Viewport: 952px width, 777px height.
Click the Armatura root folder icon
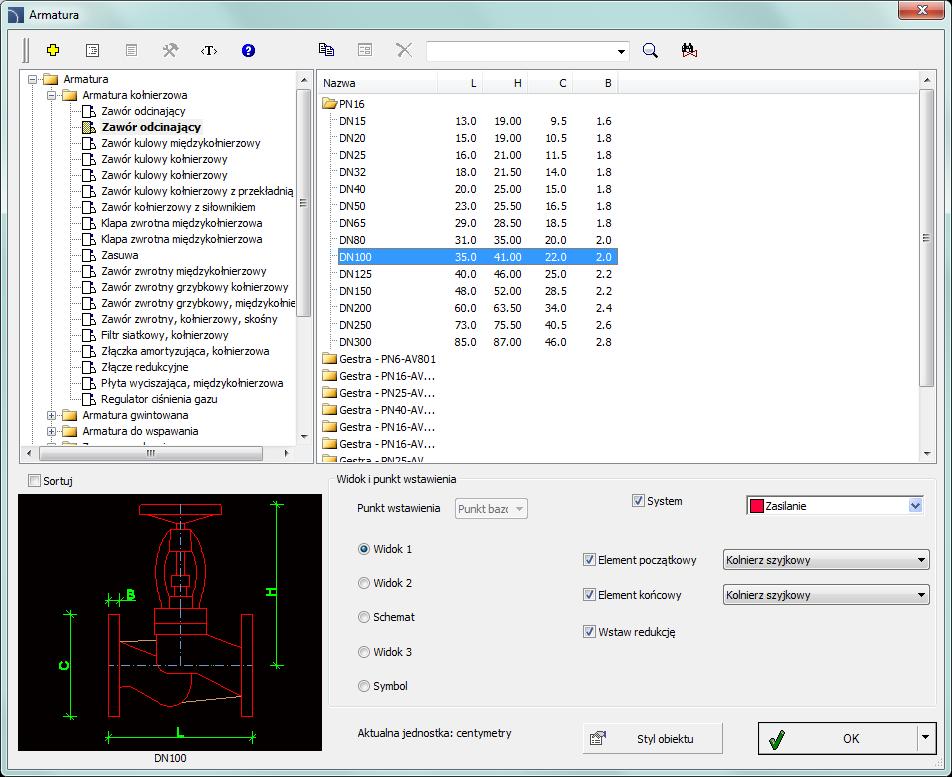51,79
